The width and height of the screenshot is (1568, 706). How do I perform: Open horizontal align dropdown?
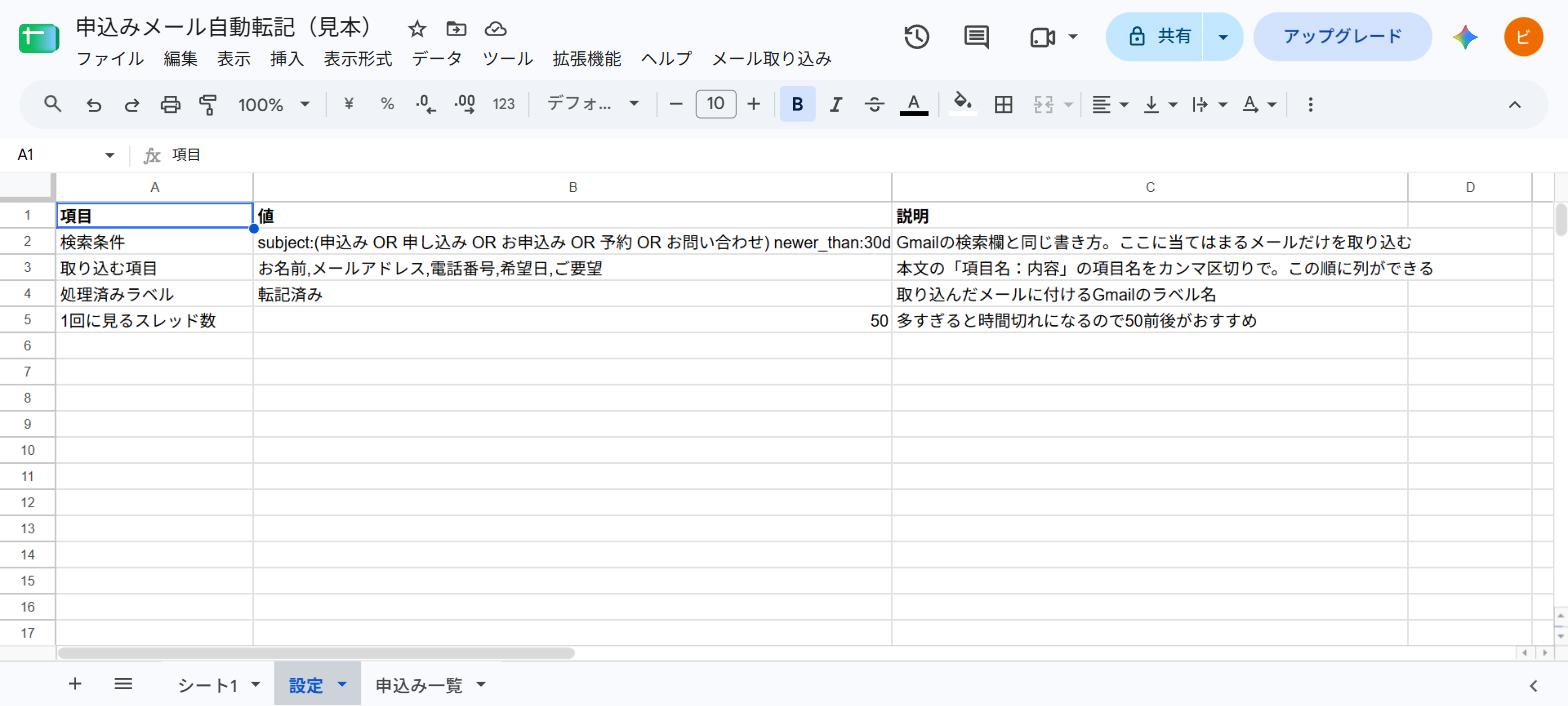(1110, 104)
